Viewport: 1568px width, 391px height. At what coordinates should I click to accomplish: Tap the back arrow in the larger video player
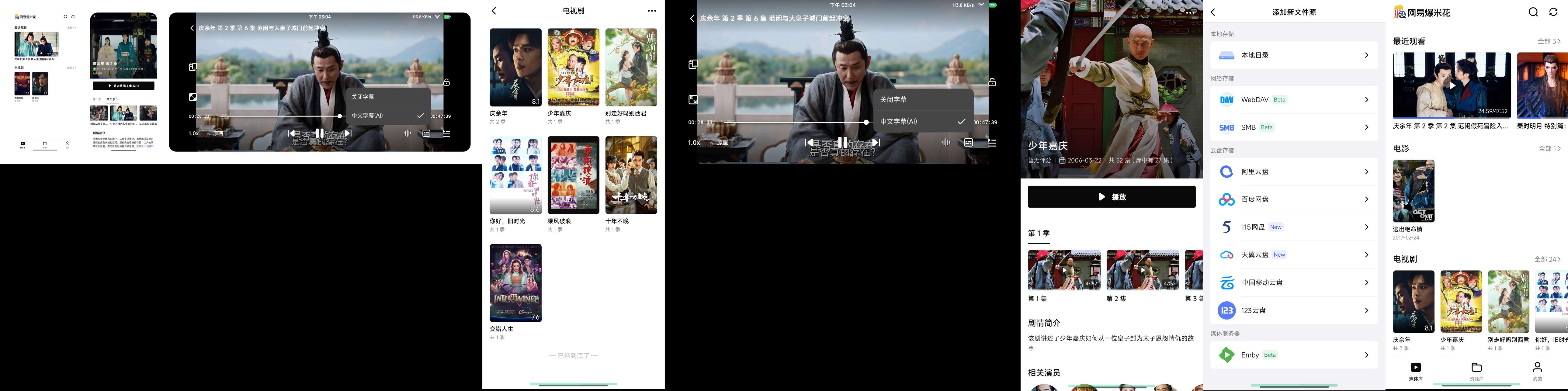(x=692, y=18)
